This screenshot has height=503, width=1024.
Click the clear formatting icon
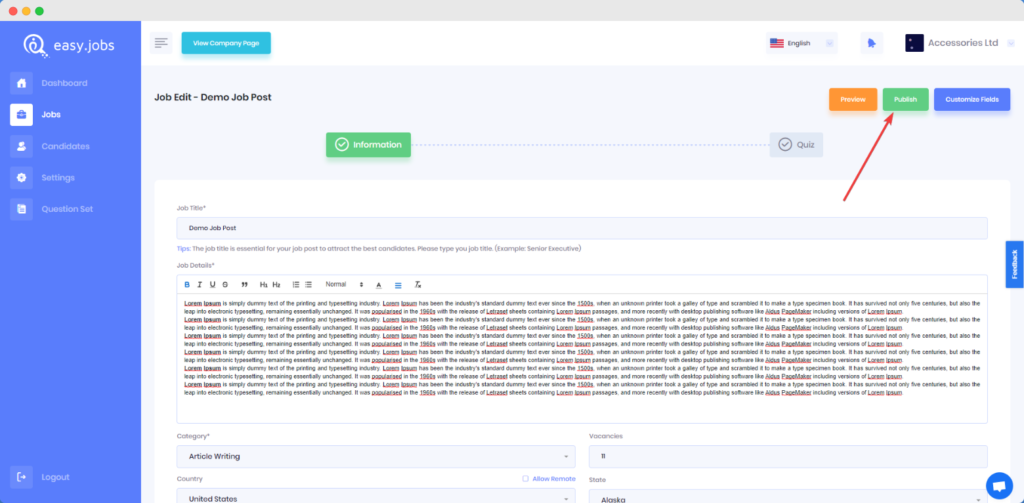click(x=418, y=285)
